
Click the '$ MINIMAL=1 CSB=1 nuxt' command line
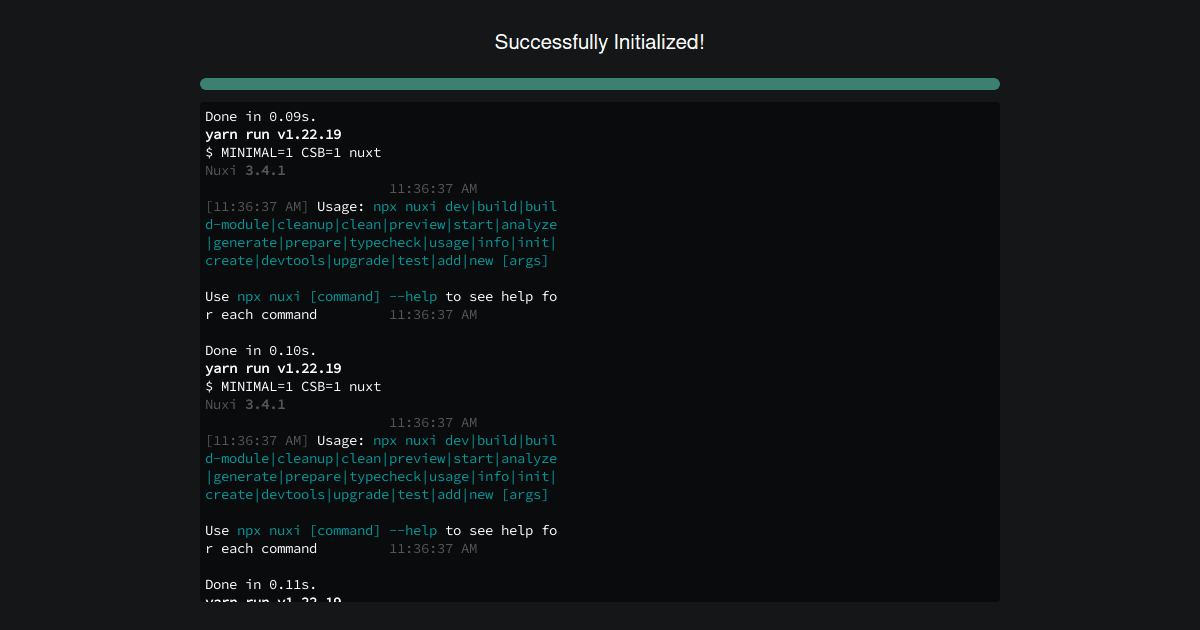292,152
